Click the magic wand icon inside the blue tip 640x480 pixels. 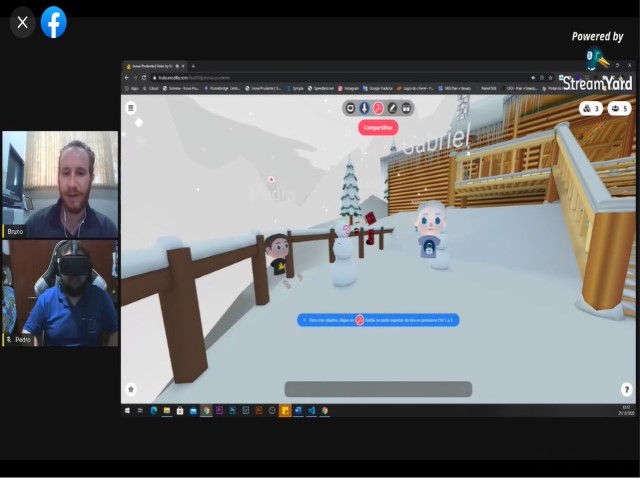360,320
